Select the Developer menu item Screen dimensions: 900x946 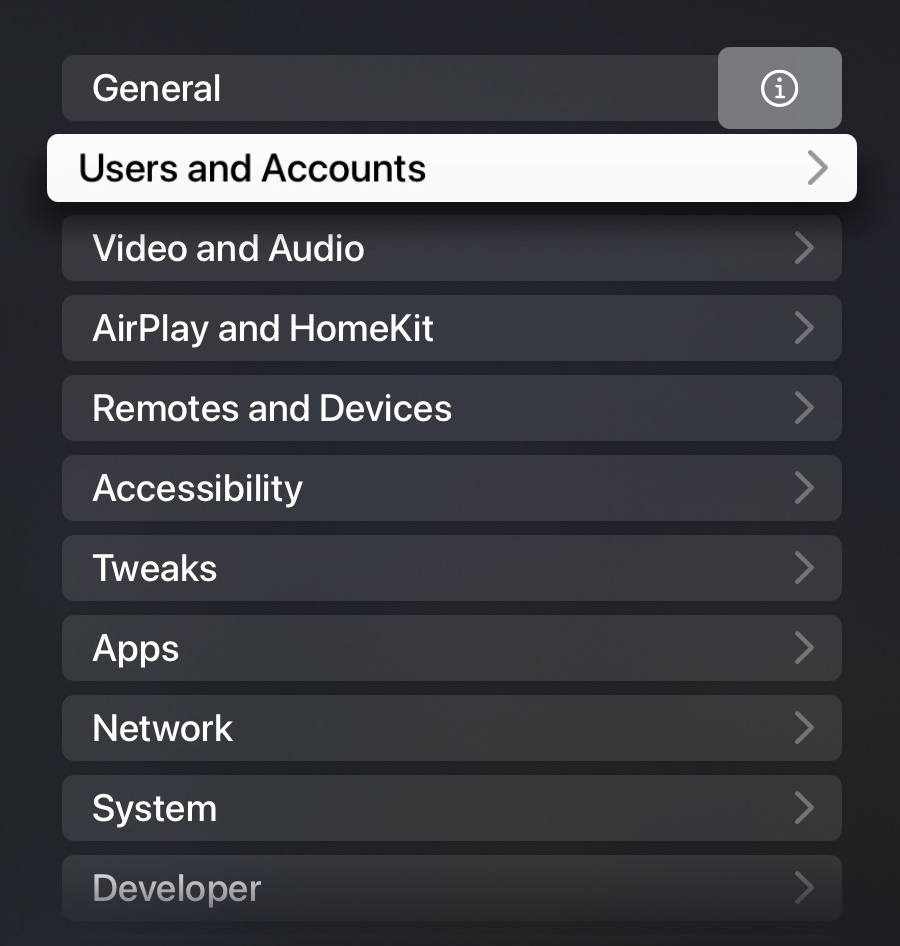(x=452, y=888)
